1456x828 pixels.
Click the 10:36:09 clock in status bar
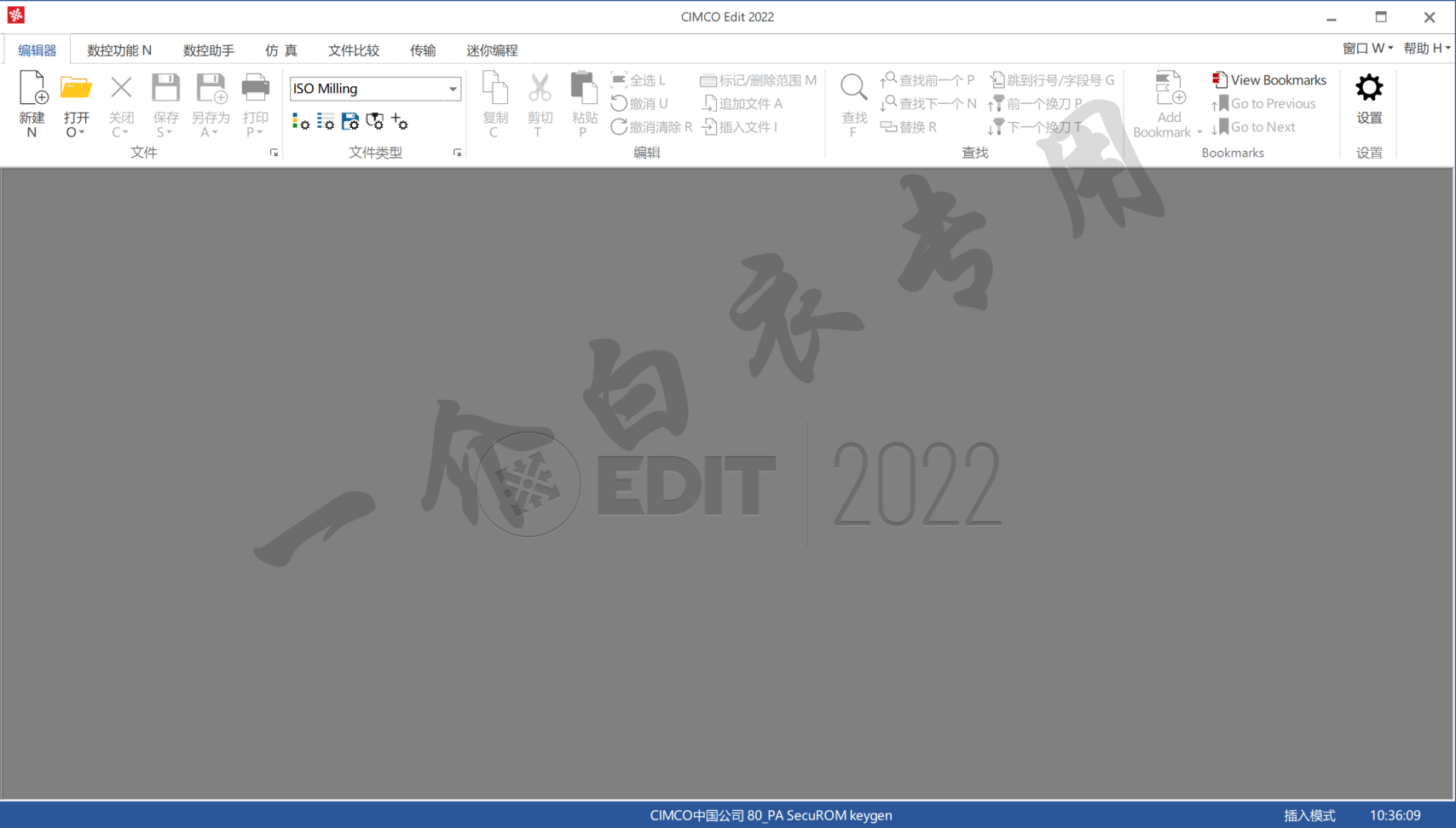coord(1395,815)
